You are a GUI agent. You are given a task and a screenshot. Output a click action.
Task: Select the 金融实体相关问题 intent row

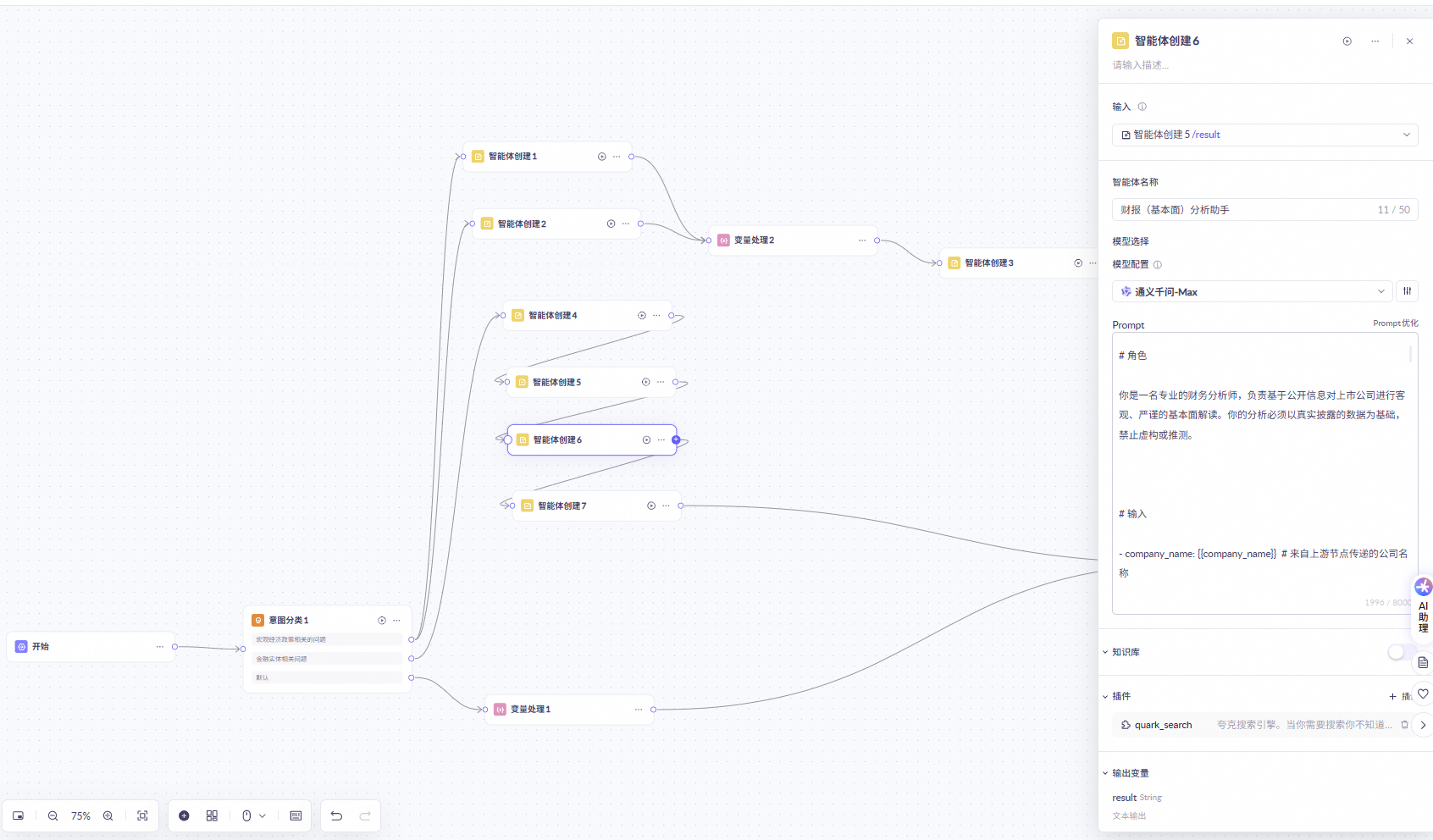[326, 659]
